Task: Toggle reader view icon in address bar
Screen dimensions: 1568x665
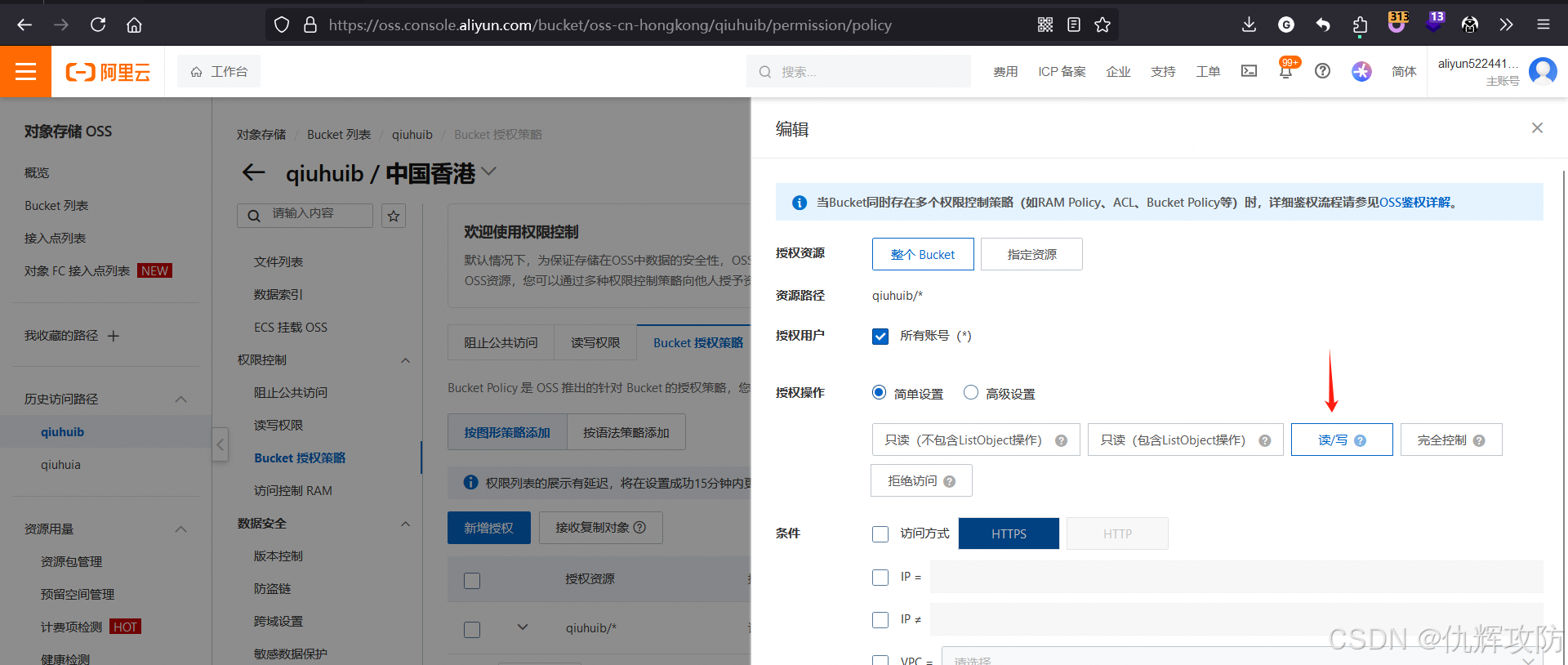Action: tap(1074, 25)
